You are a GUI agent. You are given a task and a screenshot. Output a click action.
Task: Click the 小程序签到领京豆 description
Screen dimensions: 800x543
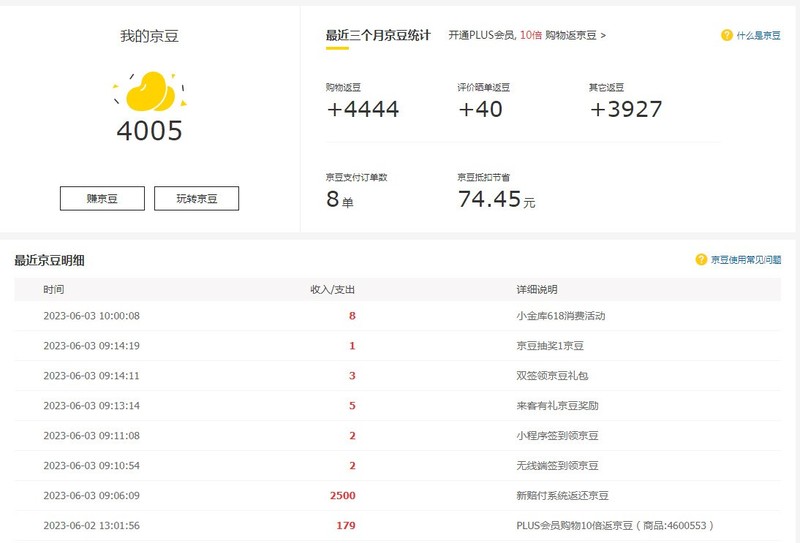[557, 436]
